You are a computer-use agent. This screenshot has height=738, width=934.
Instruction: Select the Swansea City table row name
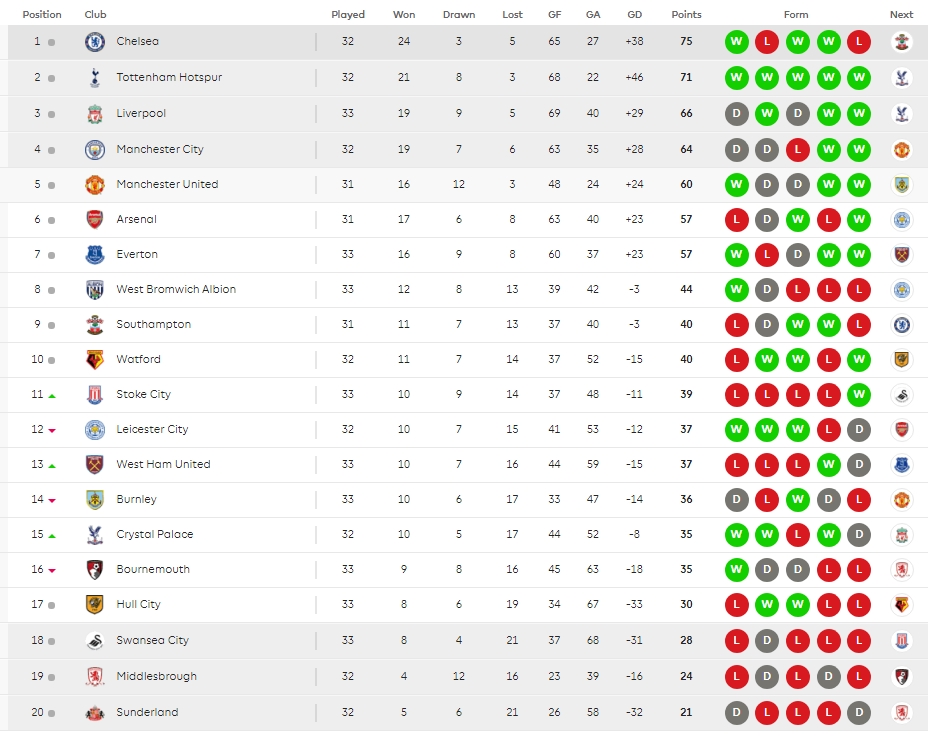(x=152, y=641)
